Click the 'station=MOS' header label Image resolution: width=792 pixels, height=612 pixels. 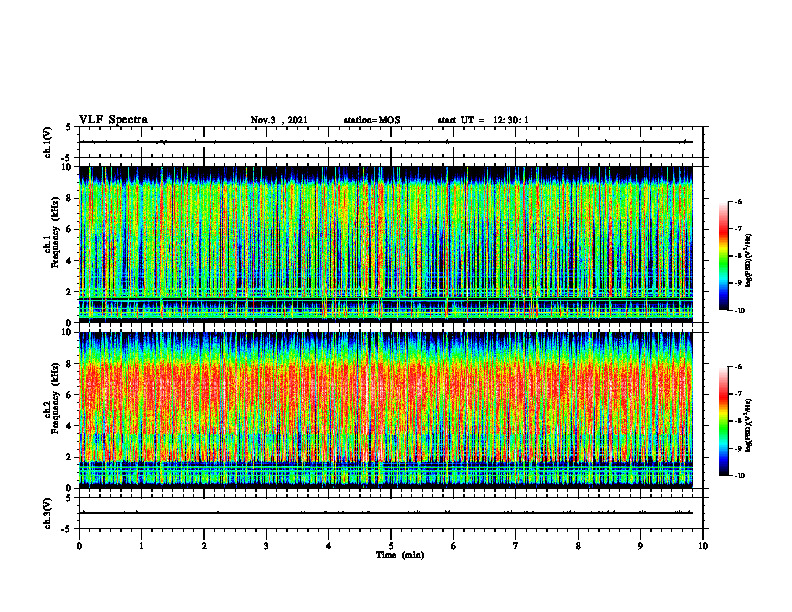coord(372,120)
